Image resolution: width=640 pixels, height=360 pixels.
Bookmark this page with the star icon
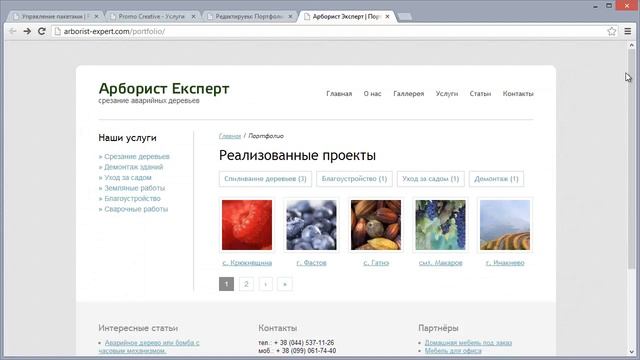pyautogui.click(x=611, y=31)
